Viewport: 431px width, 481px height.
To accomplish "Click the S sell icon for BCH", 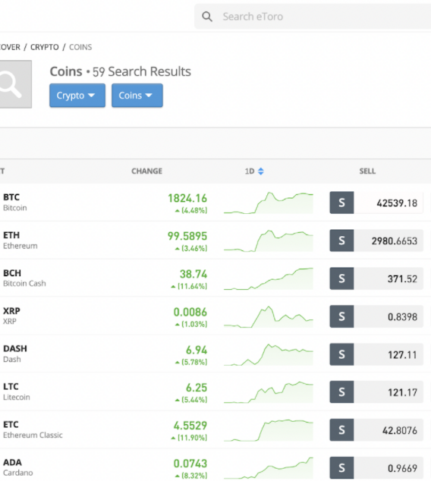I will point(342,278).
